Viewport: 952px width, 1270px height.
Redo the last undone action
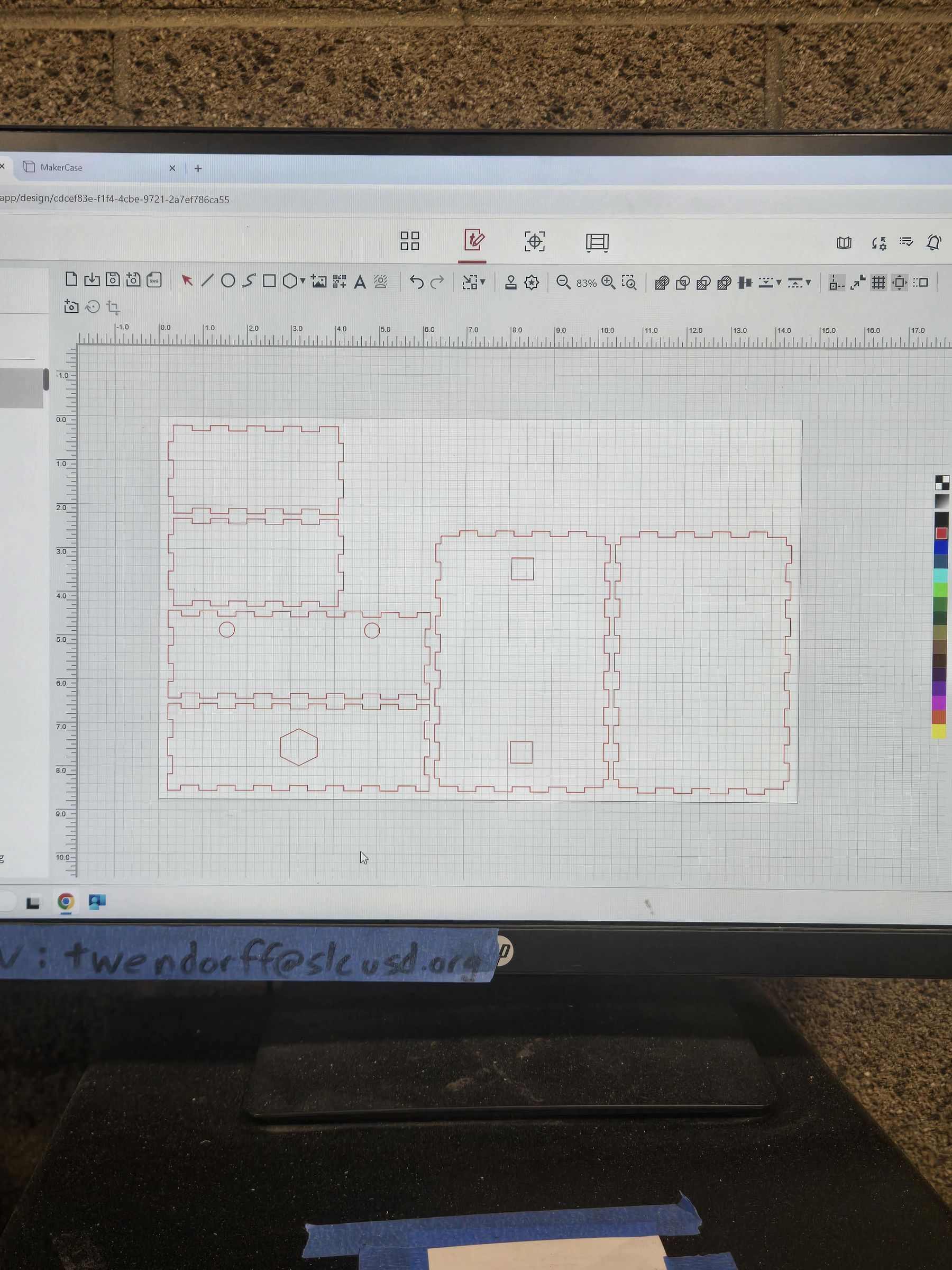pyautogui.click(x=437, y=282)
